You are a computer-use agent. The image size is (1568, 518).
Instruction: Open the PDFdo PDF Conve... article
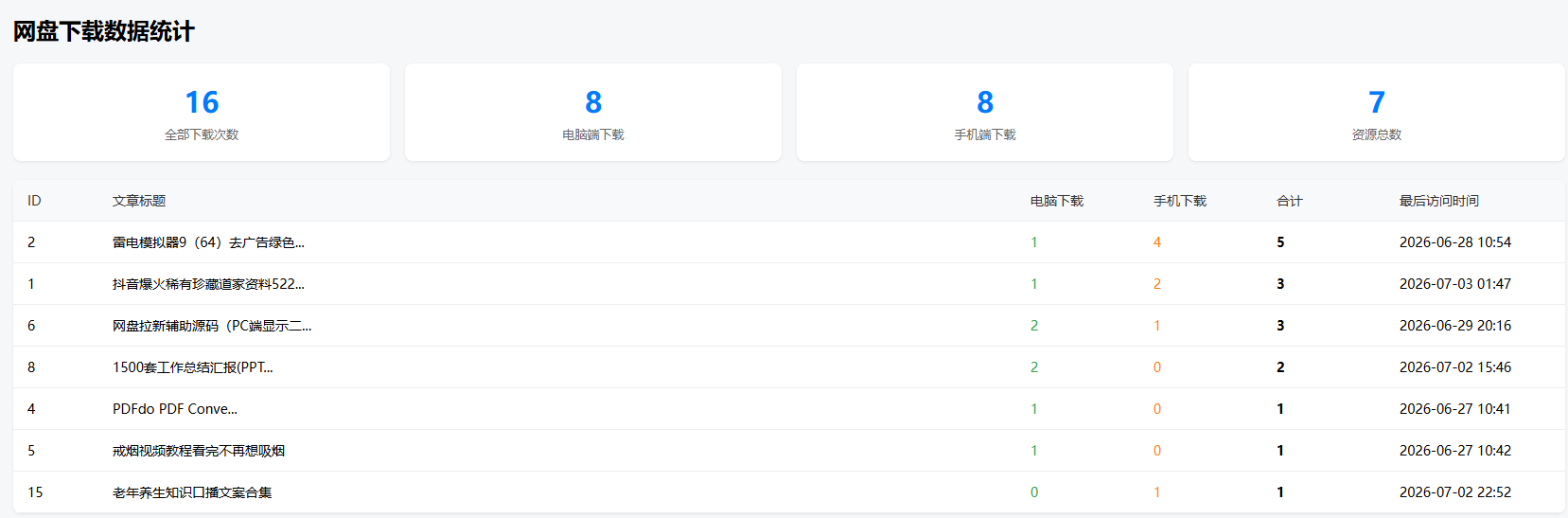175,409
